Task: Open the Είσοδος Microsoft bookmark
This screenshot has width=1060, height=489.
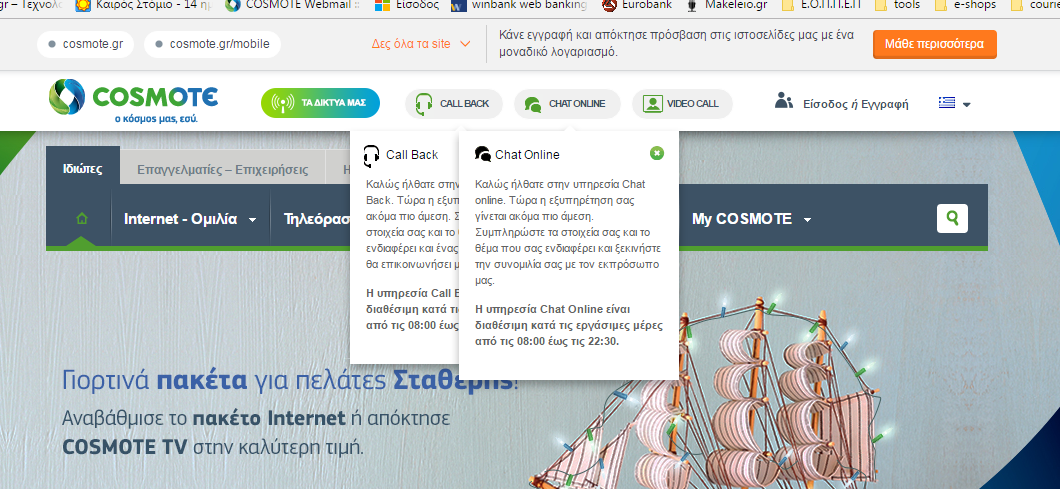Action: (x=406, y=5)
